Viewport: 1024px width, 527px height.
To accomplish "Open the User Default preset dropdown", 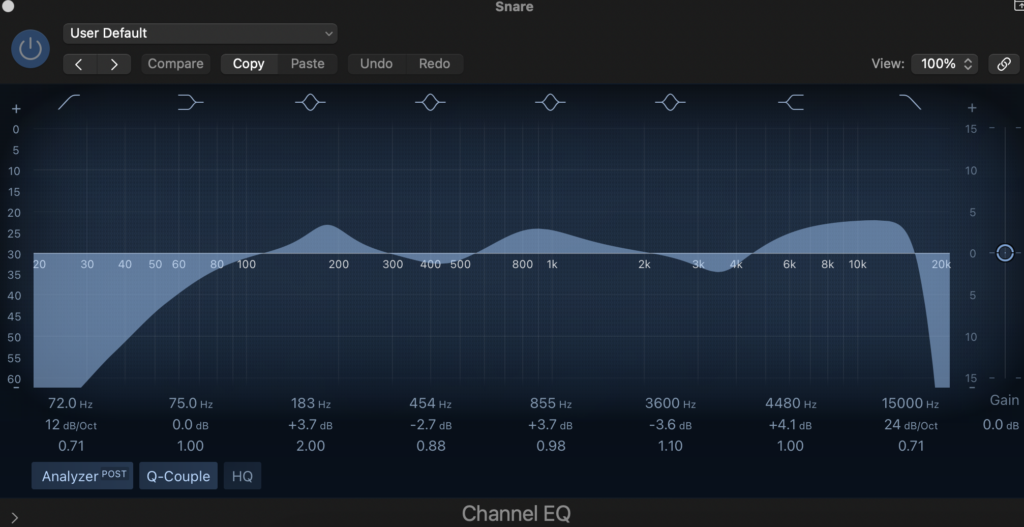I will pyautogui.click(x=200, y=33).
